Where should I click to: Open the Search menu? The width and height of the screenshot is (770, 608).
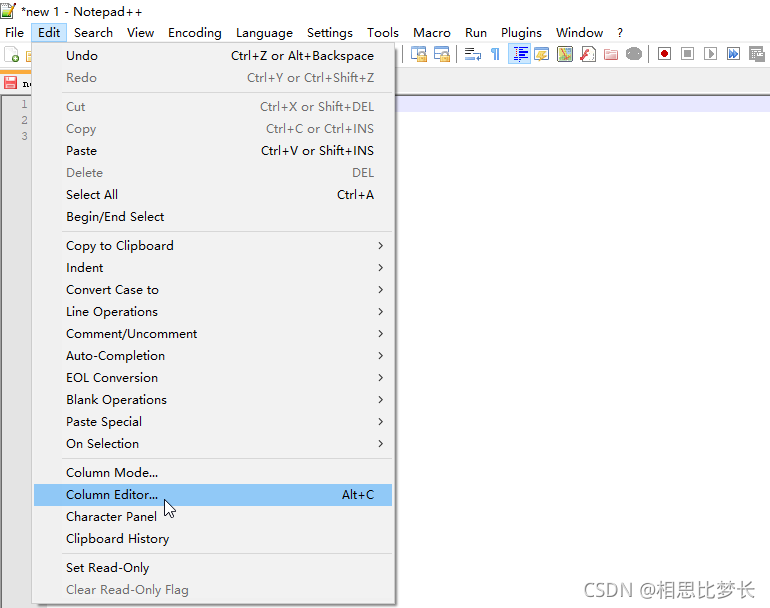coord(93,33)
